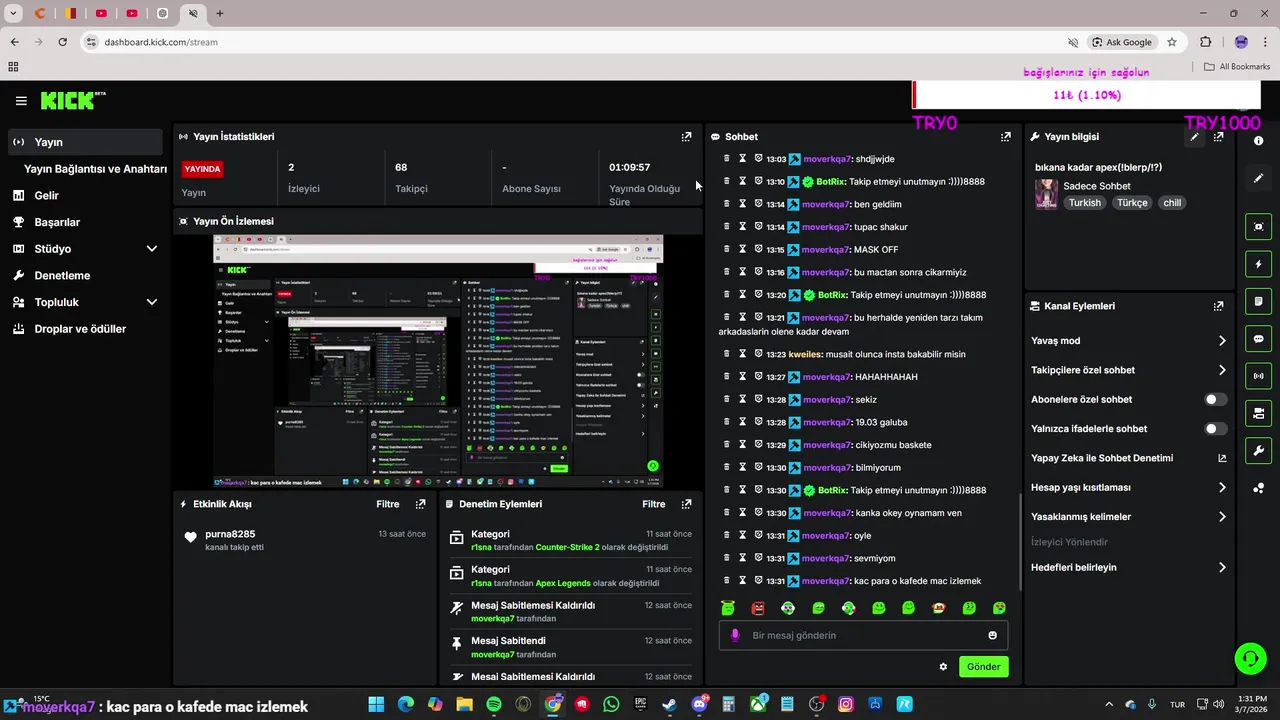
Task: Click the Kick logo
Action: (73, 100)
